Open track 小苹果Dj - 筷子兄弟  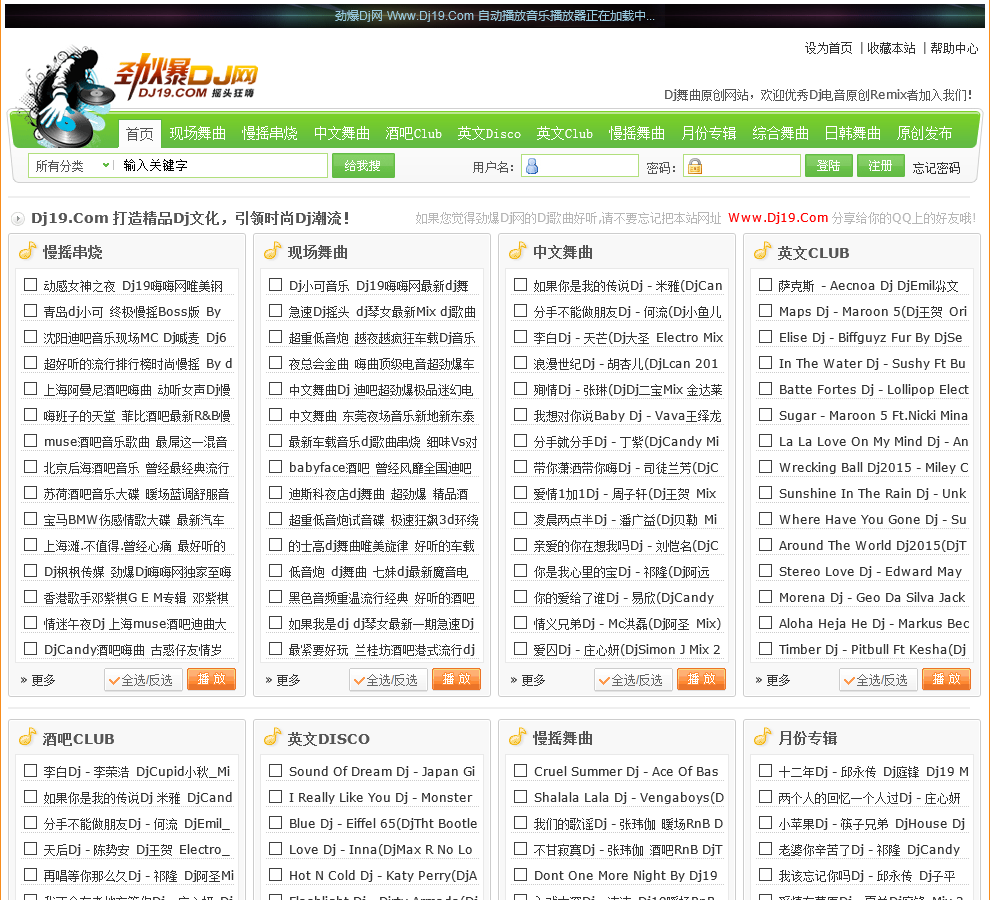871,824
